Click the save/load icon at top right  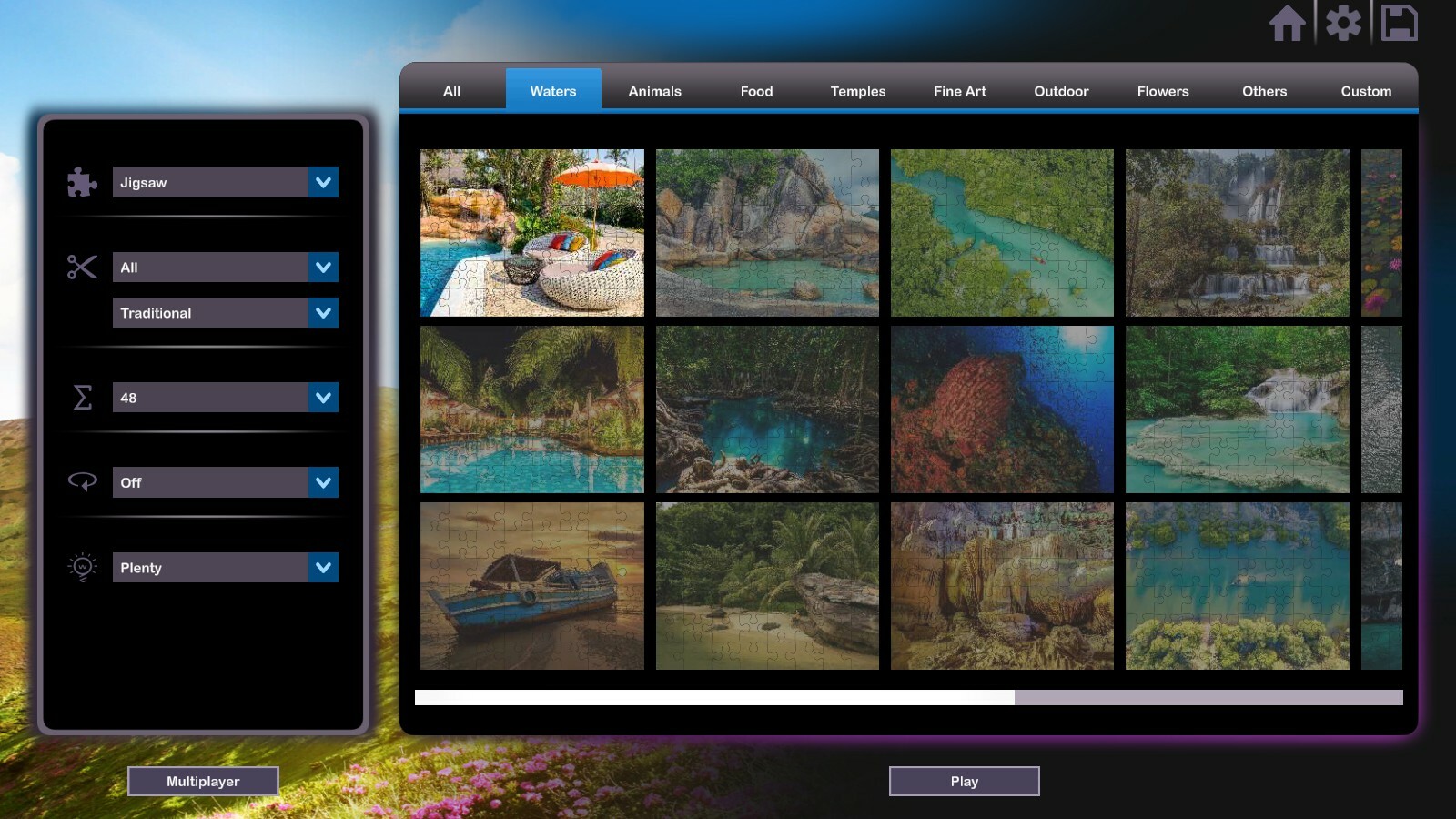tap(1401, 24)
